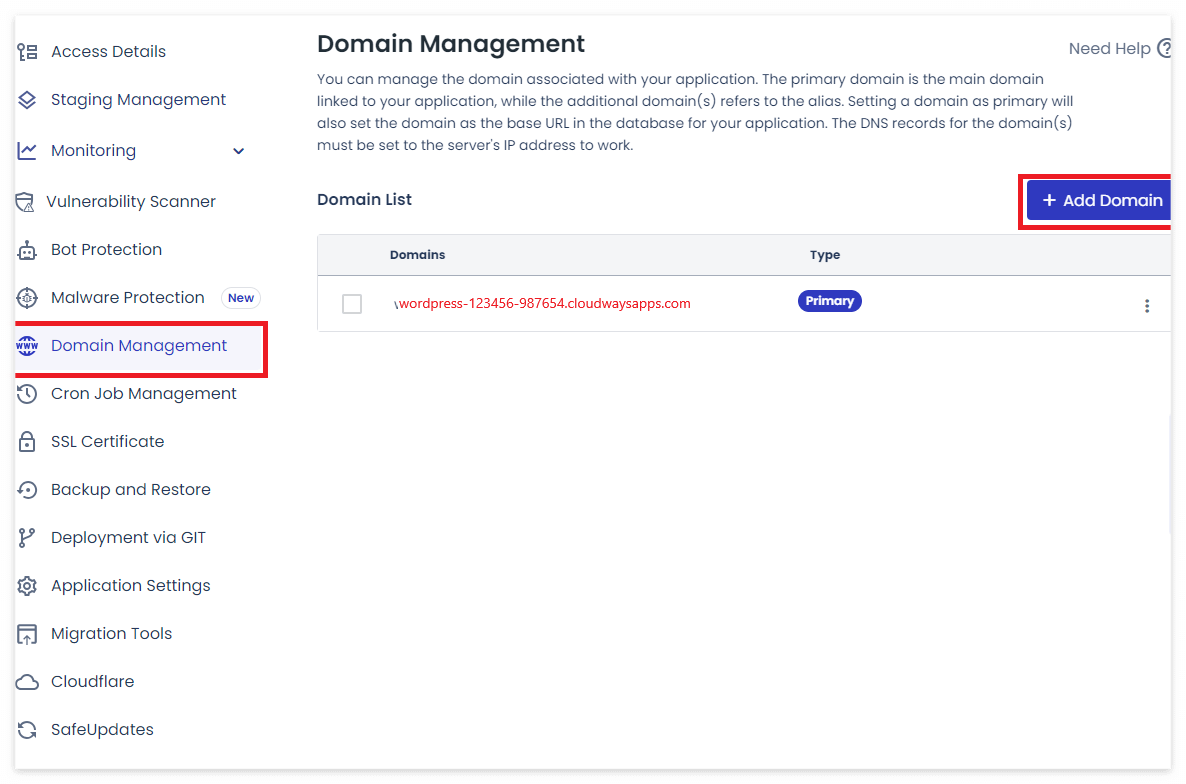
Task: Click the Staging Management layers icon
Action: (27, 100)
